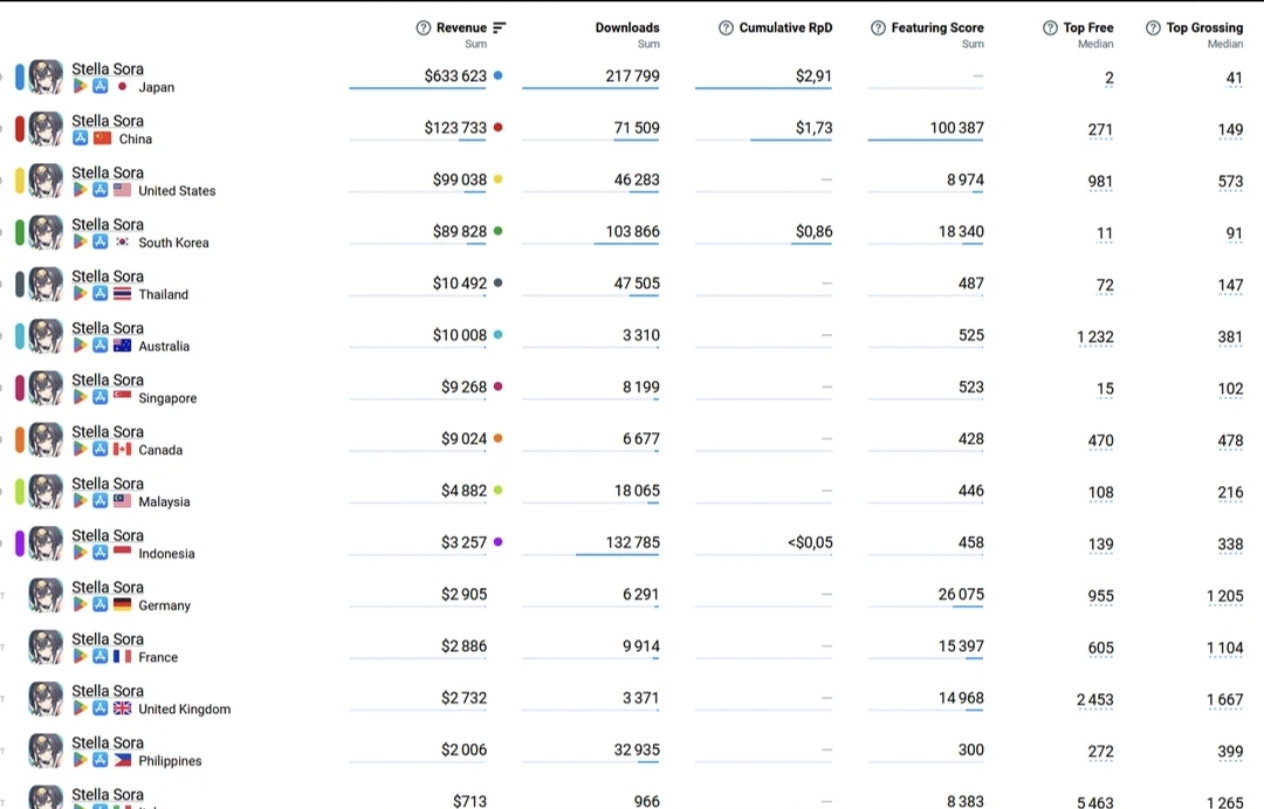The height and width of the screenshot is (809, 1264).
Task: Click App Store icon in Philippines row
Action: click(100, 761)
